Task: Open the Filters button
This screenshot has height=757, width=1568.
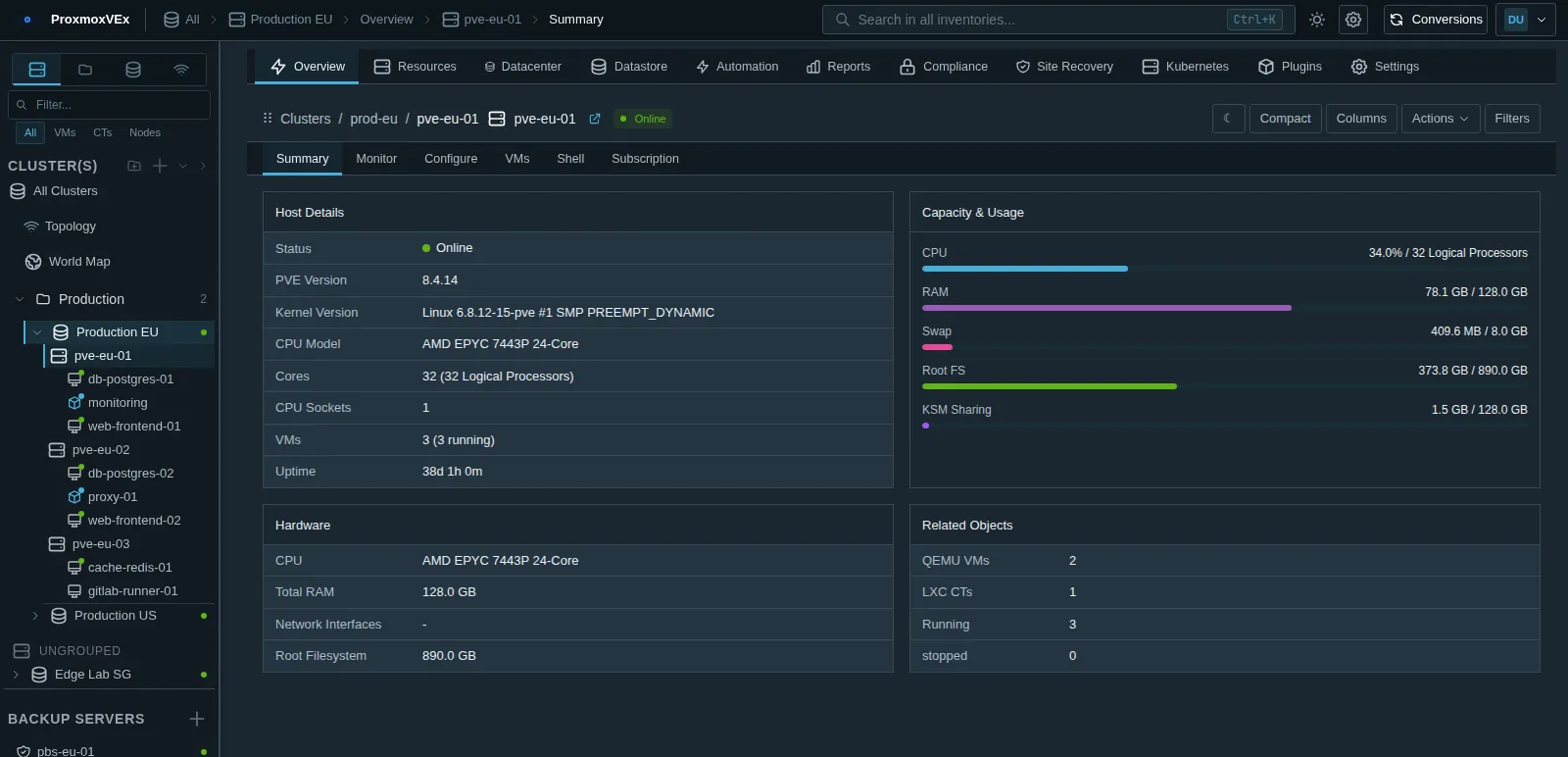Action: [x=1512, y=119]
